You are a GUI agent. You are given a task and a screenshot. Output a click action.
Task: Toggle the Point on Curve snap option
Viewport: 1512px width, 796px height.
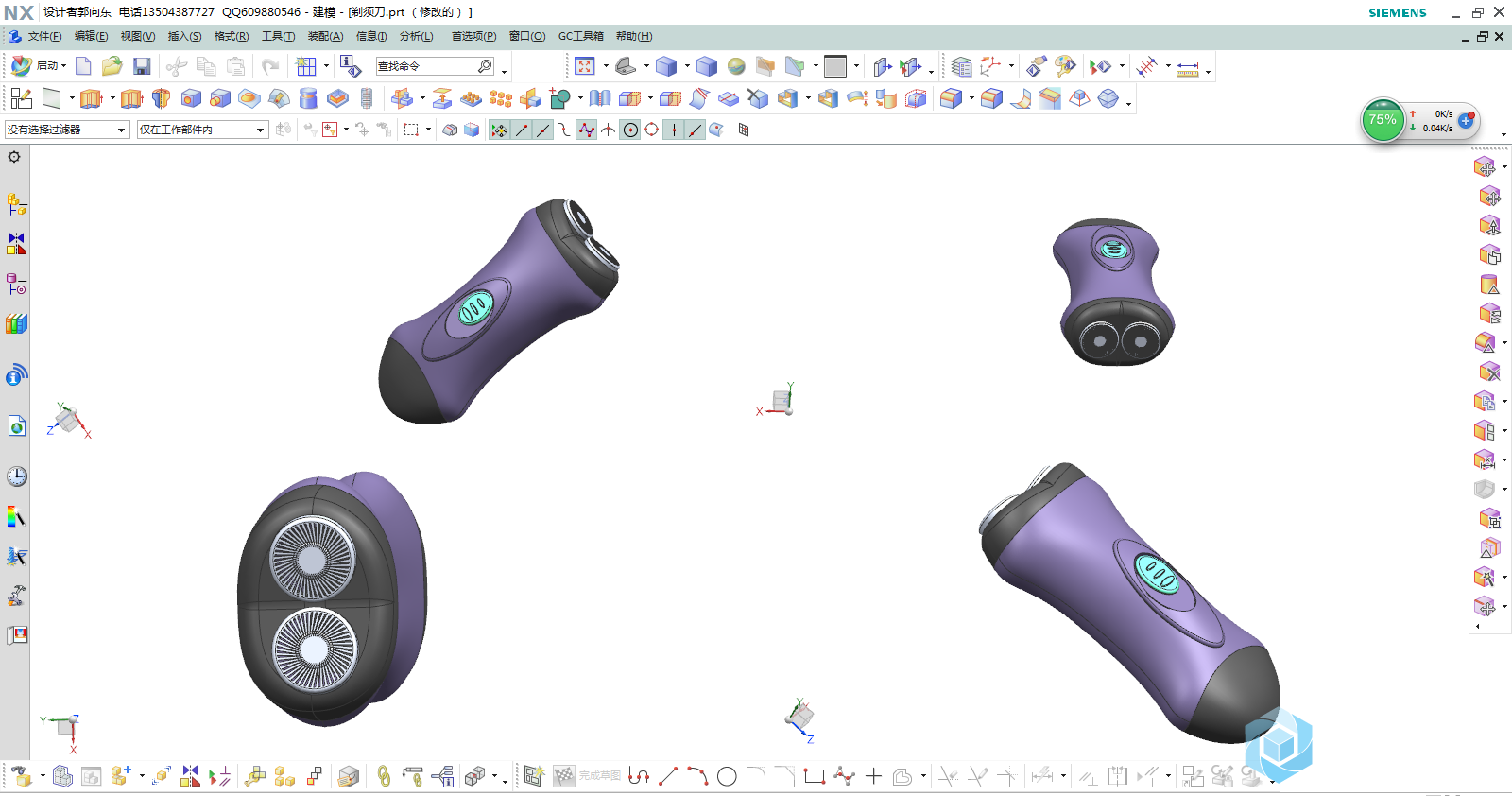pyautogui.click(x=696, y=130)
